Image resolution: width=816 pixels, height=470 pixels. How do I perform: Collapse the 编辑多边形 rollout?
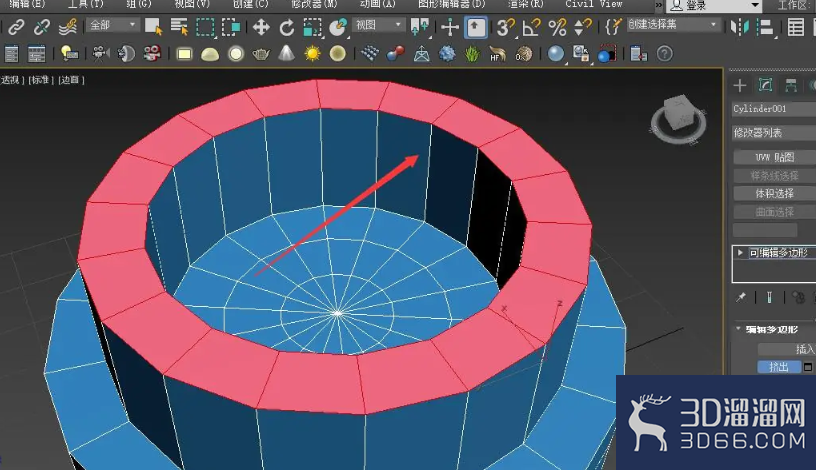738,329
